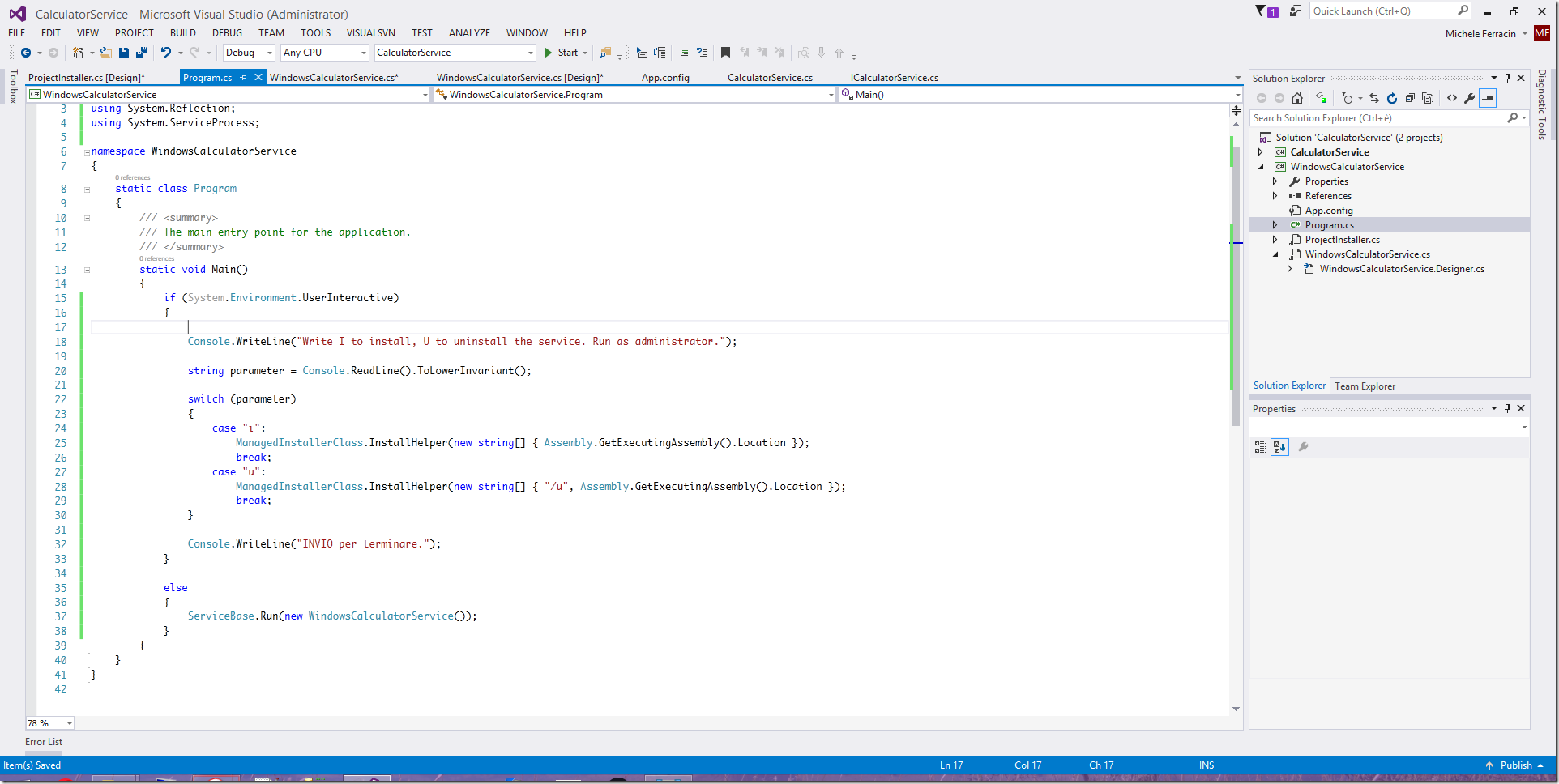Screen dimensions: 1559x784
Task: Switch to the Team Explorer tab
Action: coord(1365,386)
